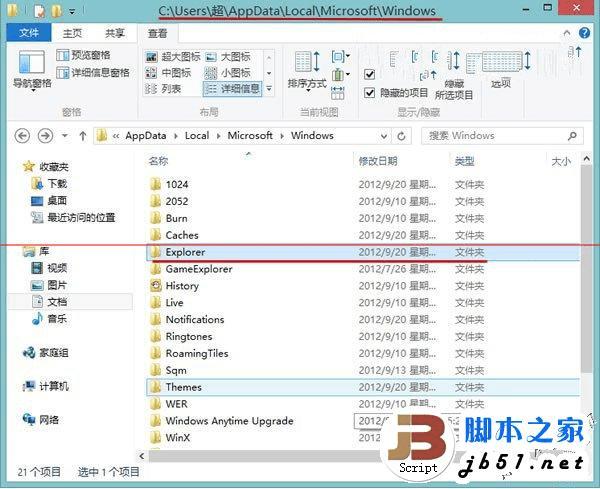The height and width of the screenshot is (489, 600).
Task: Sort by the 修改日期 column header
Action: pos(378,161)
